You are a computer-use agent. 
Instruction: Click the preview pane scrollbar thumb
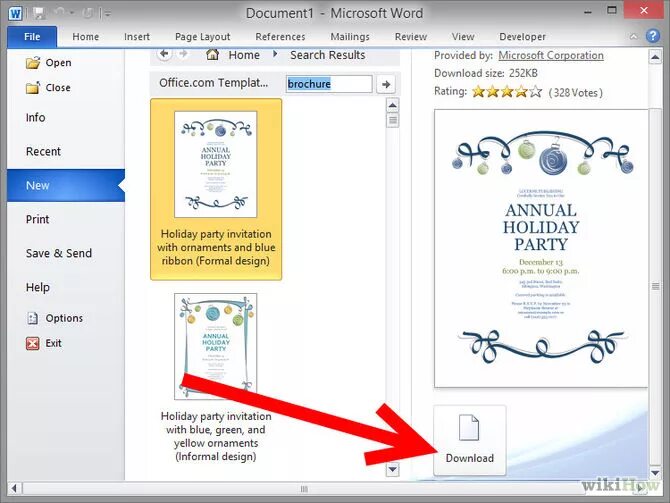655,286
